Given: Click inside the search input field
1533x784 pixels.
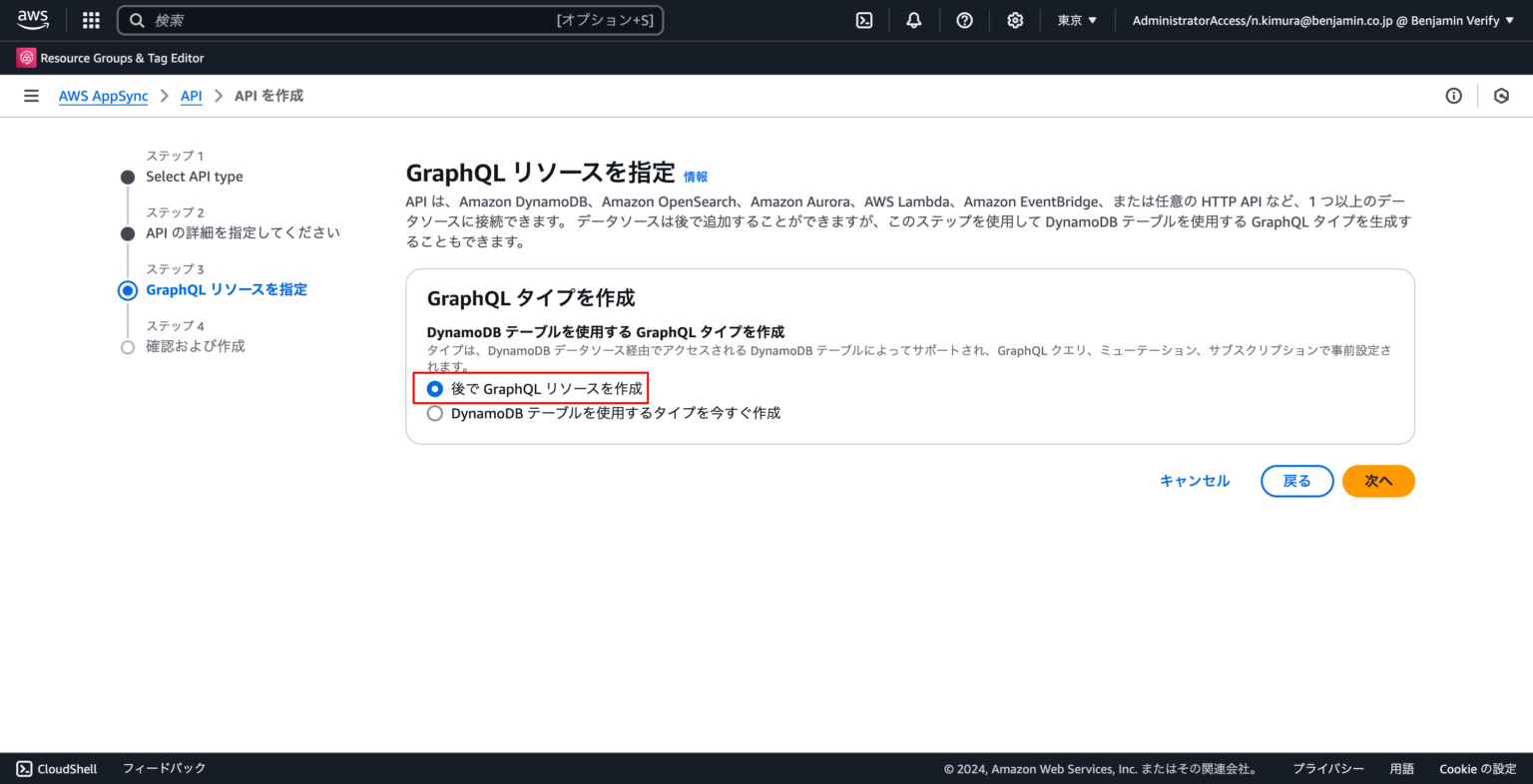Looking at the screenshot, I should click(389, 20).
